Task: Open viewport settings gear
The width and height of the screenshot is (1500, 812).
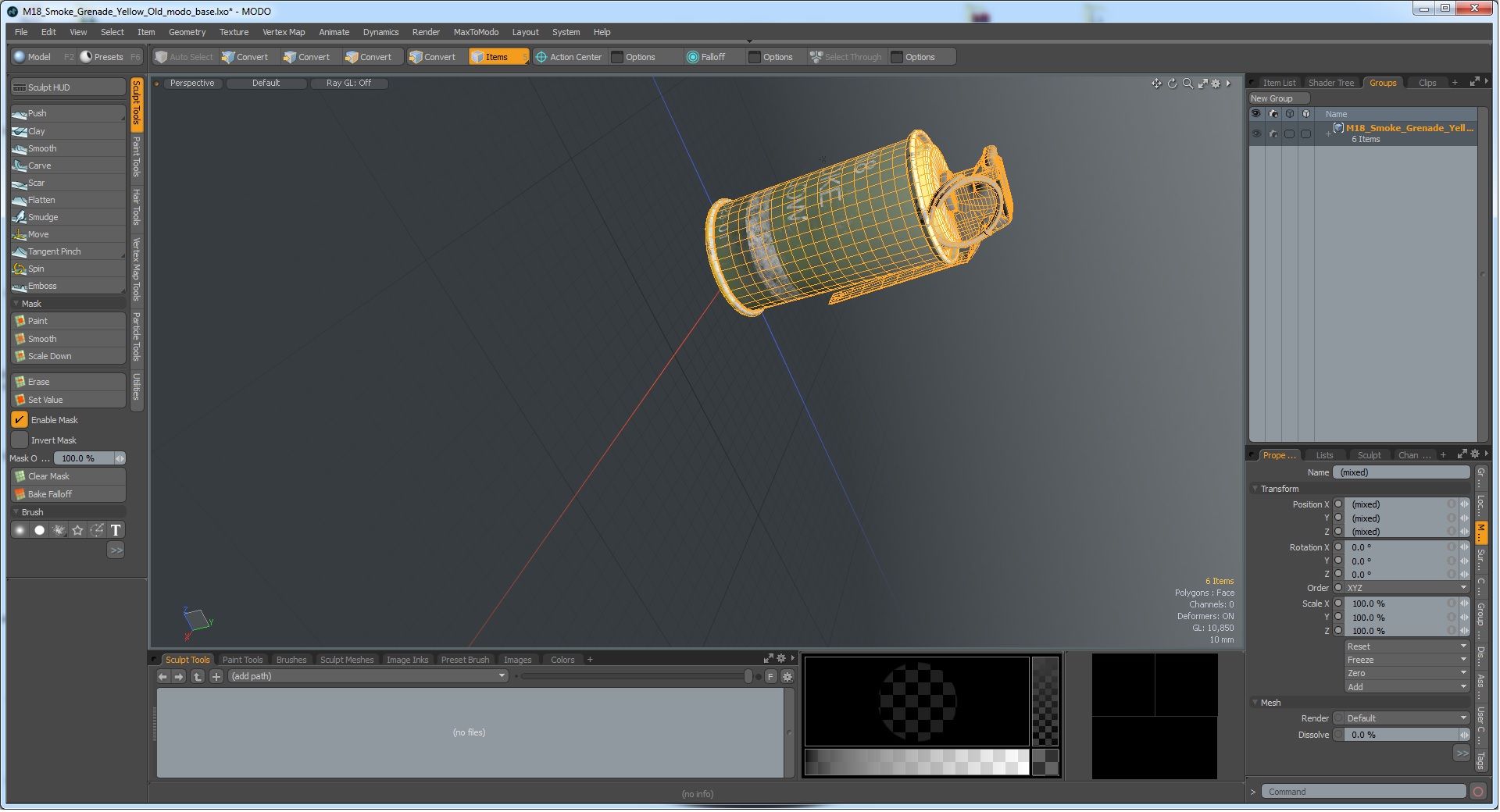Action: click(x=1216, y=84)
